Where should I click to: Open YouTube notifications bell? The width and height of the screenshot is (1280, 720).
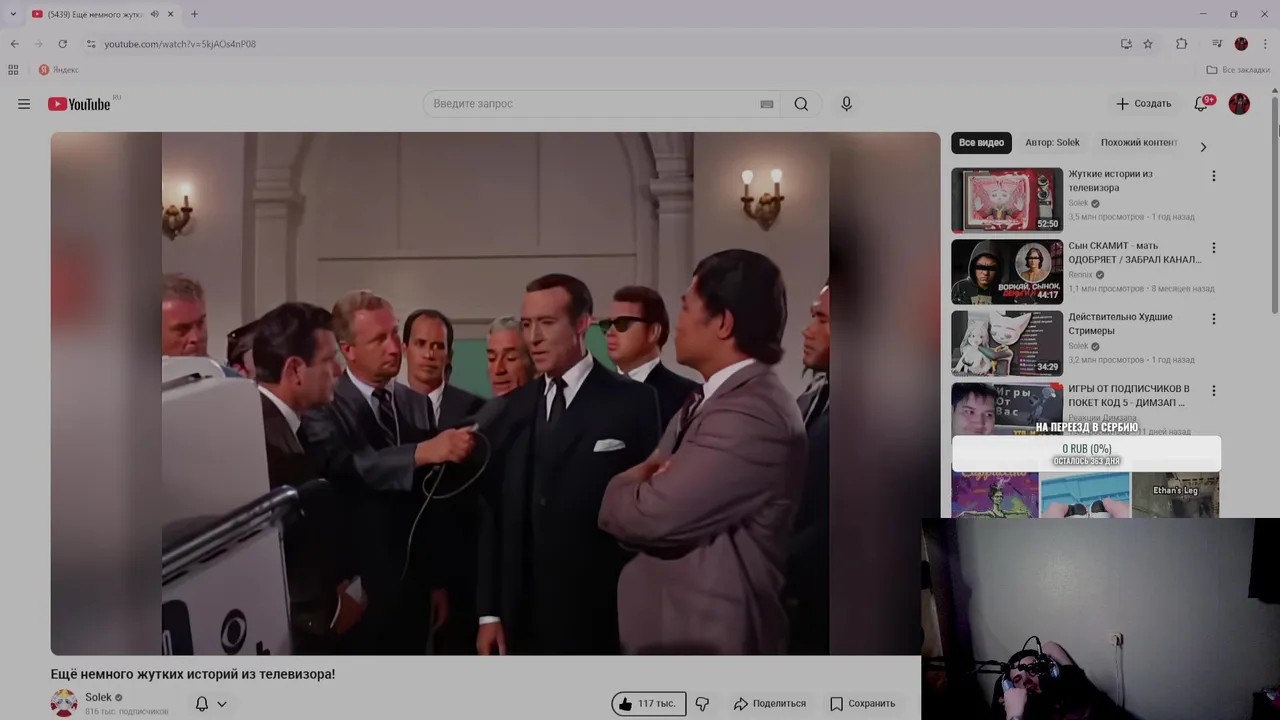(x=1201, y=104)
